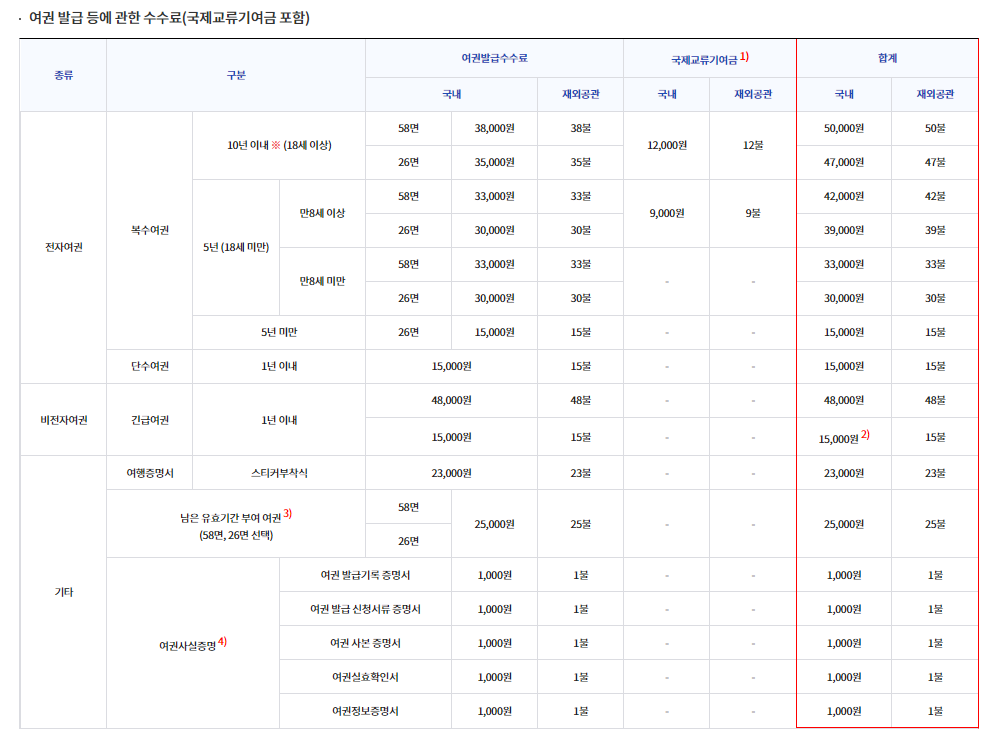Select the '42,000원' total
Screen dimensions: 990x737
tap(844, 196)
